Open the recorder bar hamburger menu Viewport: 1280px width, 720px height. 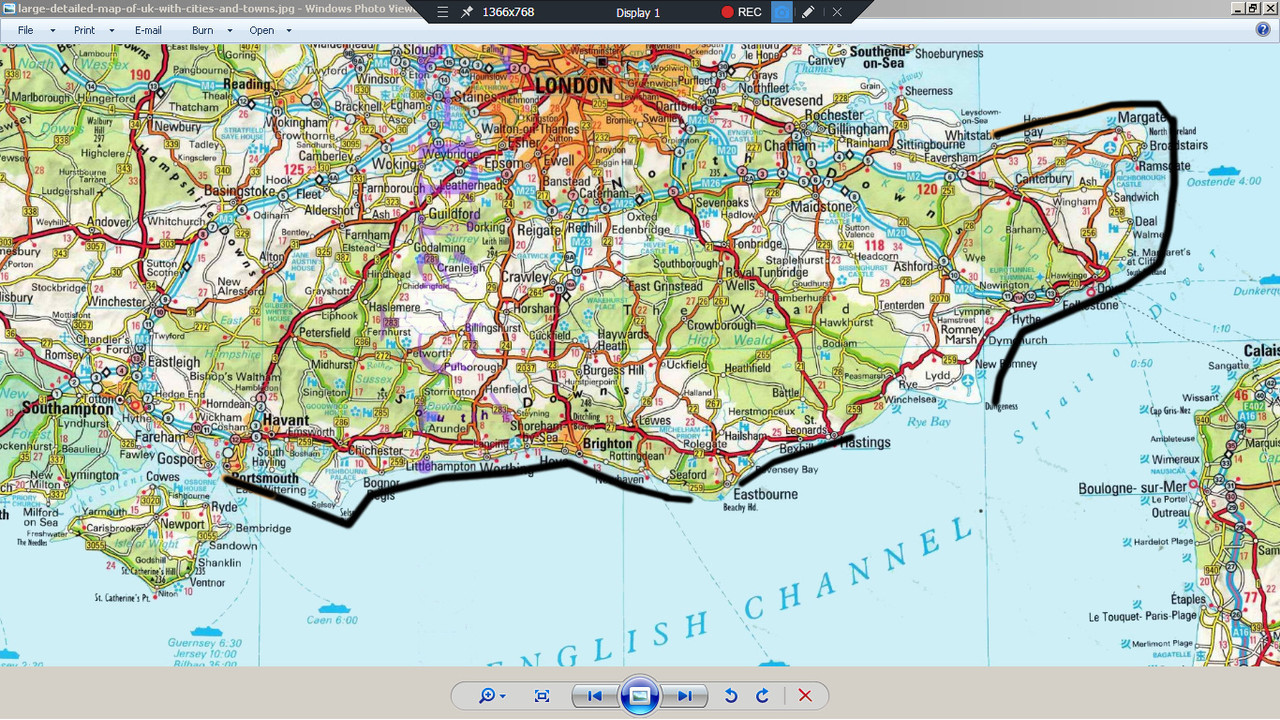(x=443, y=12)
